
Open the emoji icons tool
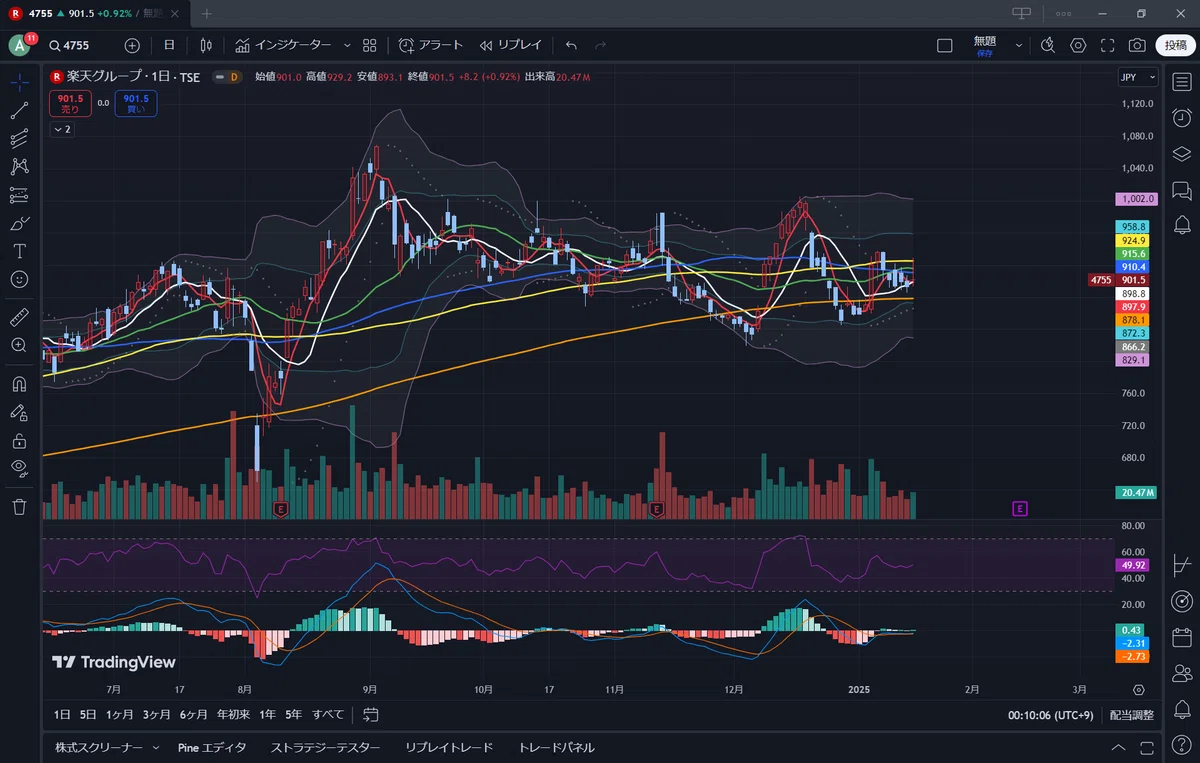(19, 279)
